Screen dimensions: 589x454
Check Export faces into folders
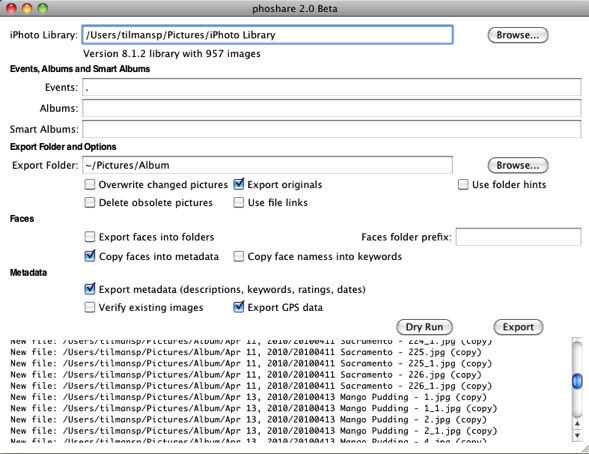(89, 237)
